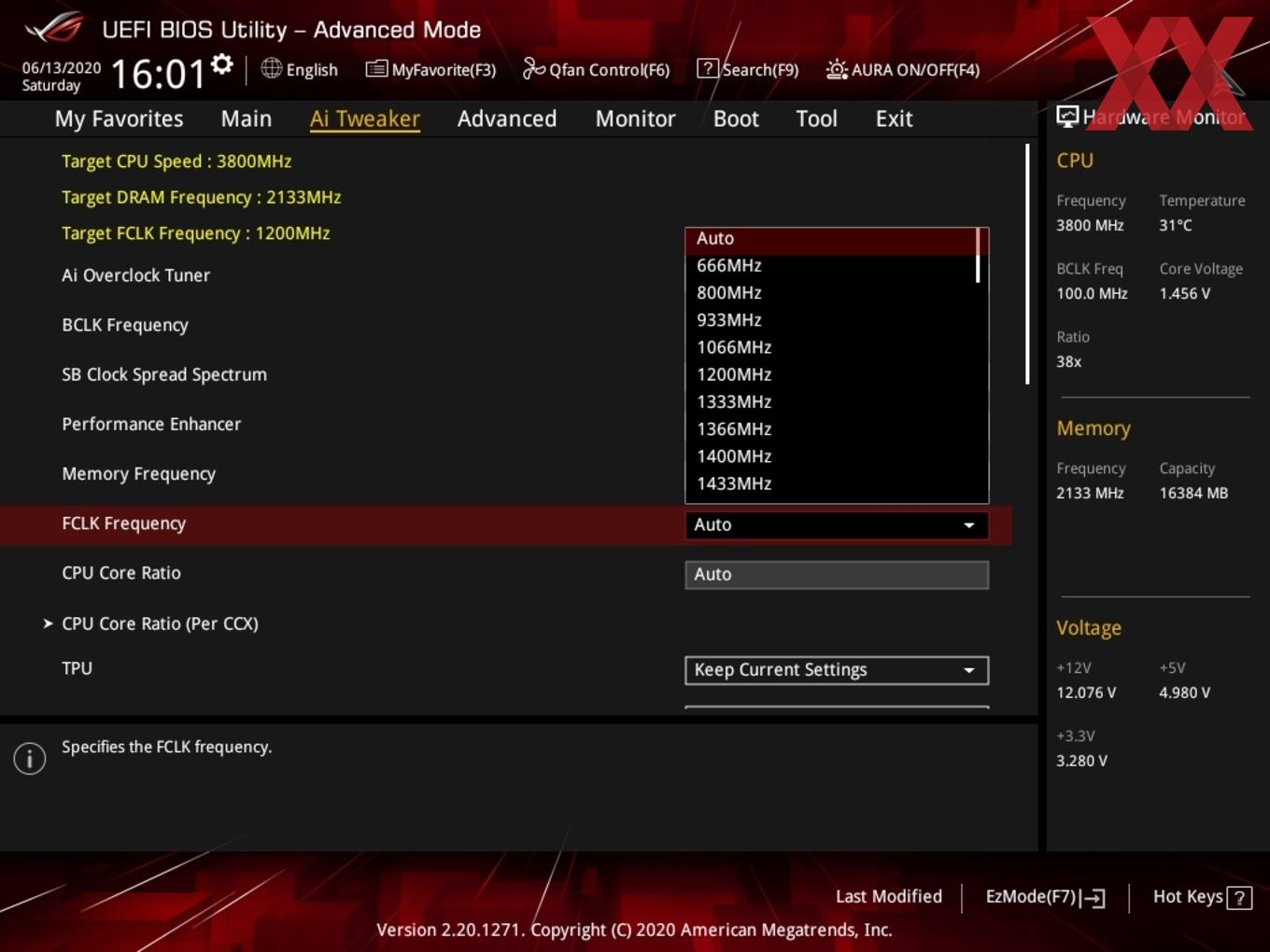1270x952 pixels.
Task: Open the date-time settings gear icon
Action: [x=222, y=63]
